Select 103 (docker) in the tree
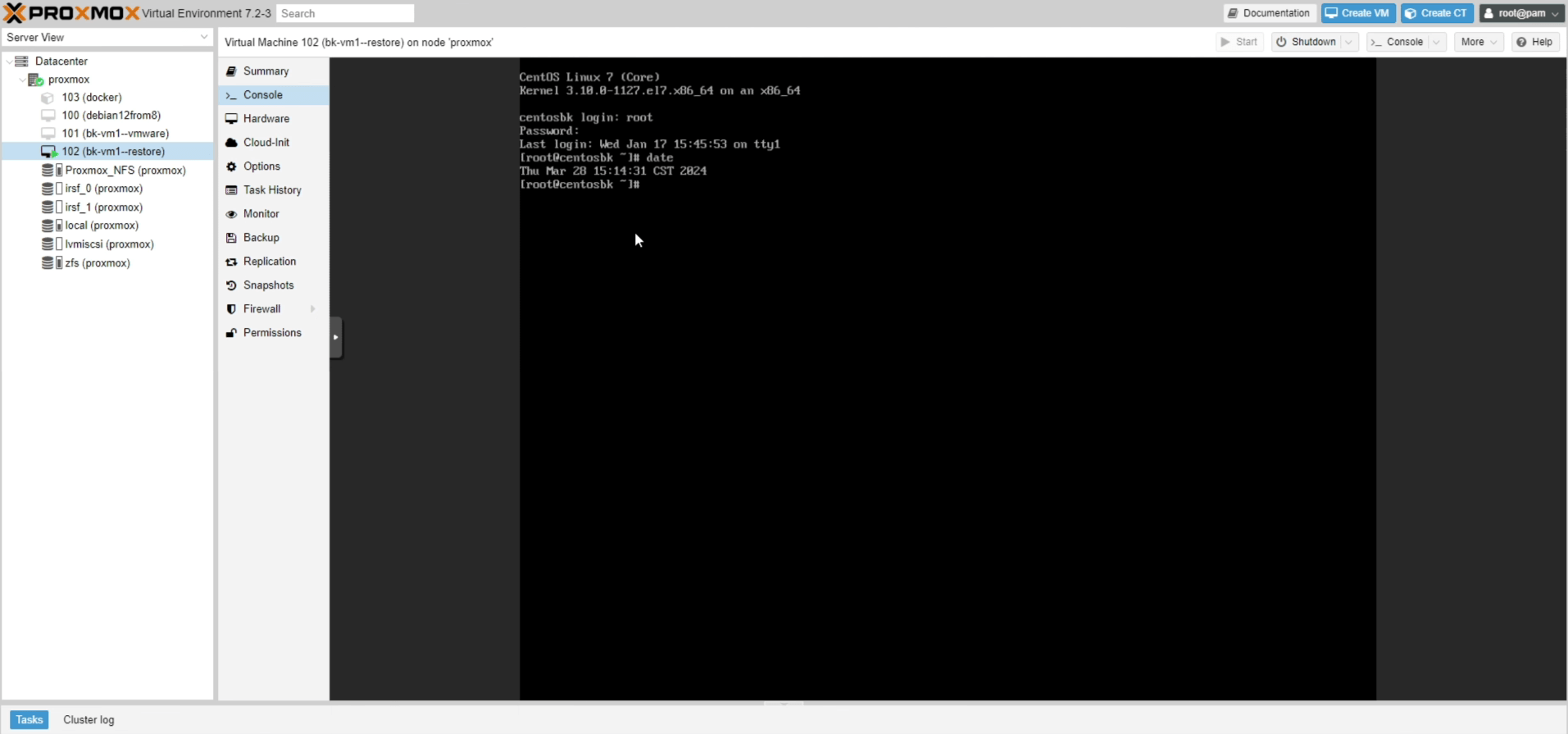 point(107,98)
